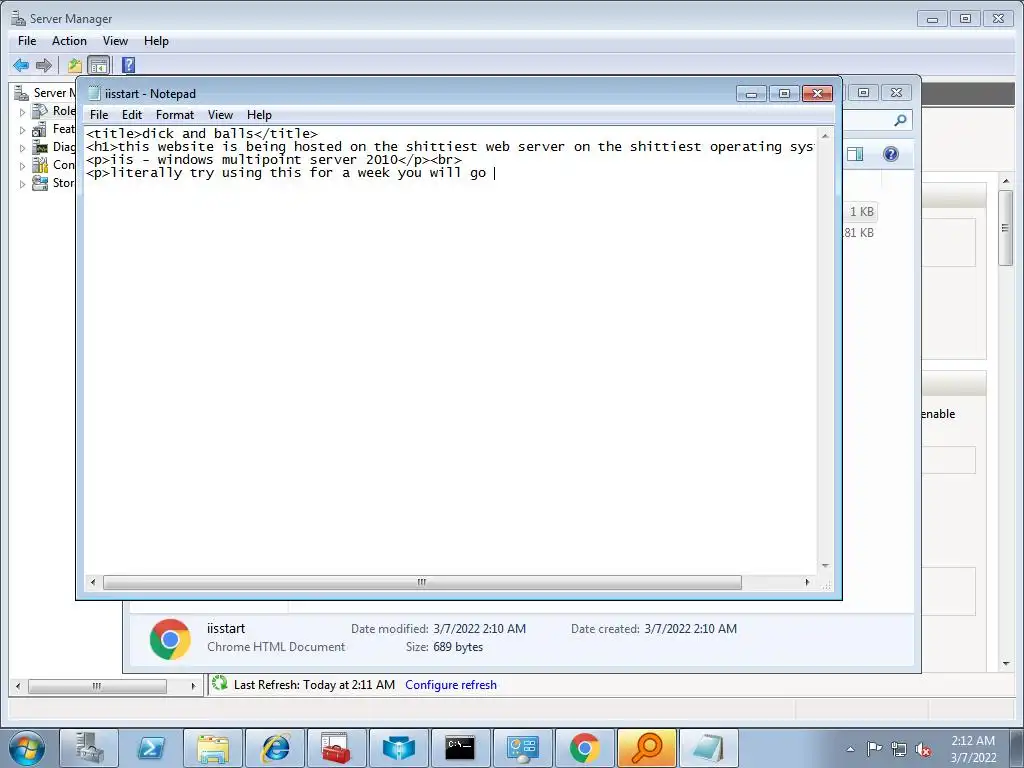The width and height of the screenshot is (1024, 768).
Task: Expand the Configuration tree node arrow
Action: tap(22, 166)
